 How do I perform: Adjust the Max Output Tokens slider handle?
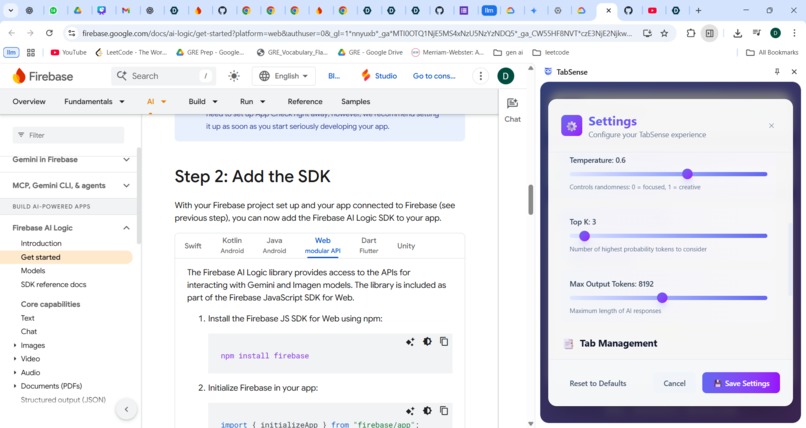tap(662, 297)
